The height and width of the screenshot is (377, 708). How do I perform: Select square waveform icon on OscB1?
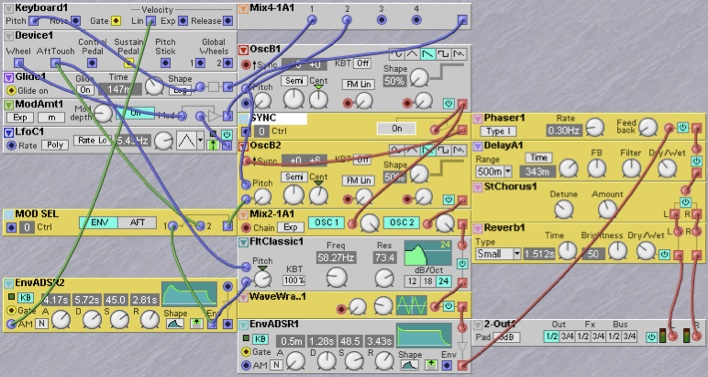point(443,54)
